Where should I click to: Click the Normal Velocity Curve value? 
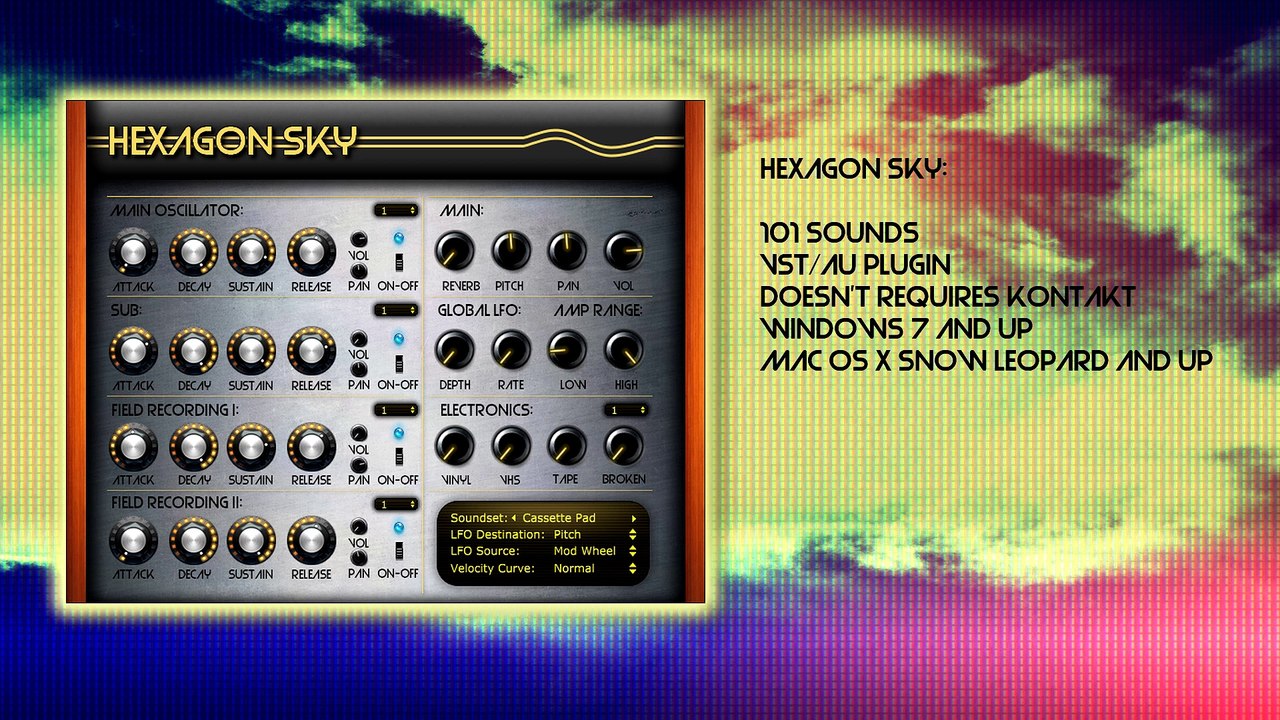574,568
